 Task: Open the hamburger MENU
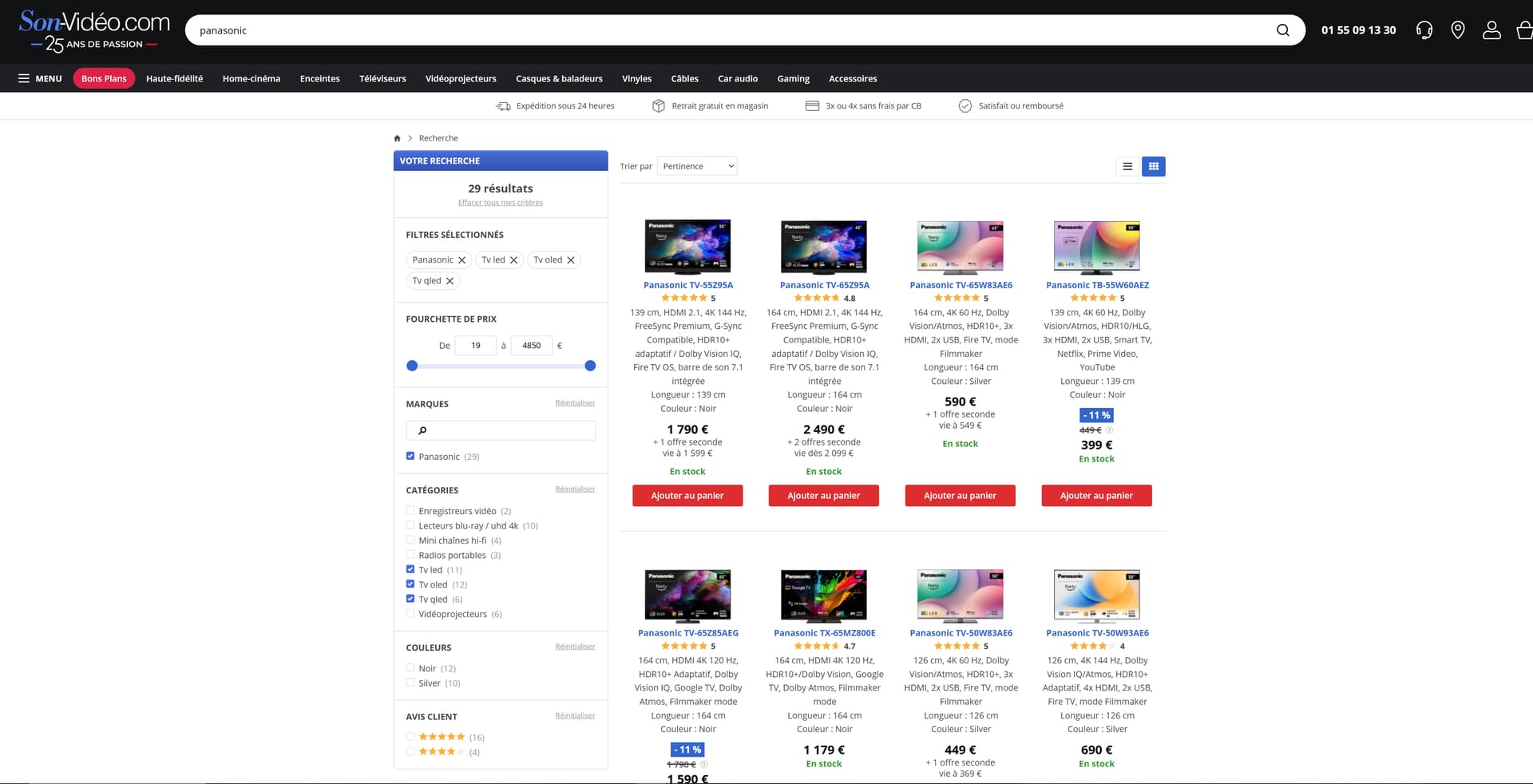(40, 78)
